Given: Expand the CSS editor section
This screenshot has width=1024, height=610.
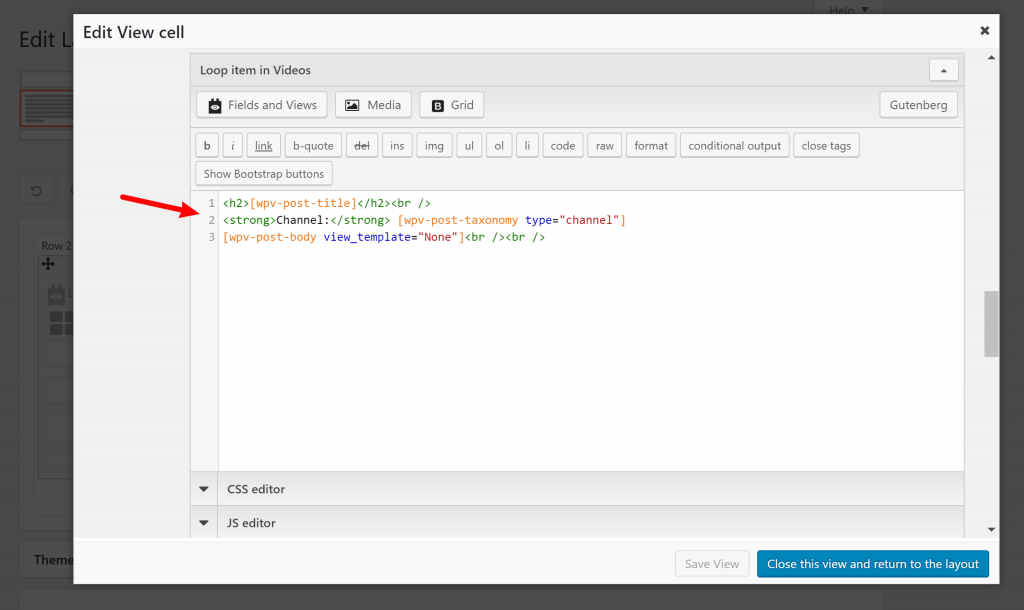Looking at the screenshot, I should tap(204, 489).
